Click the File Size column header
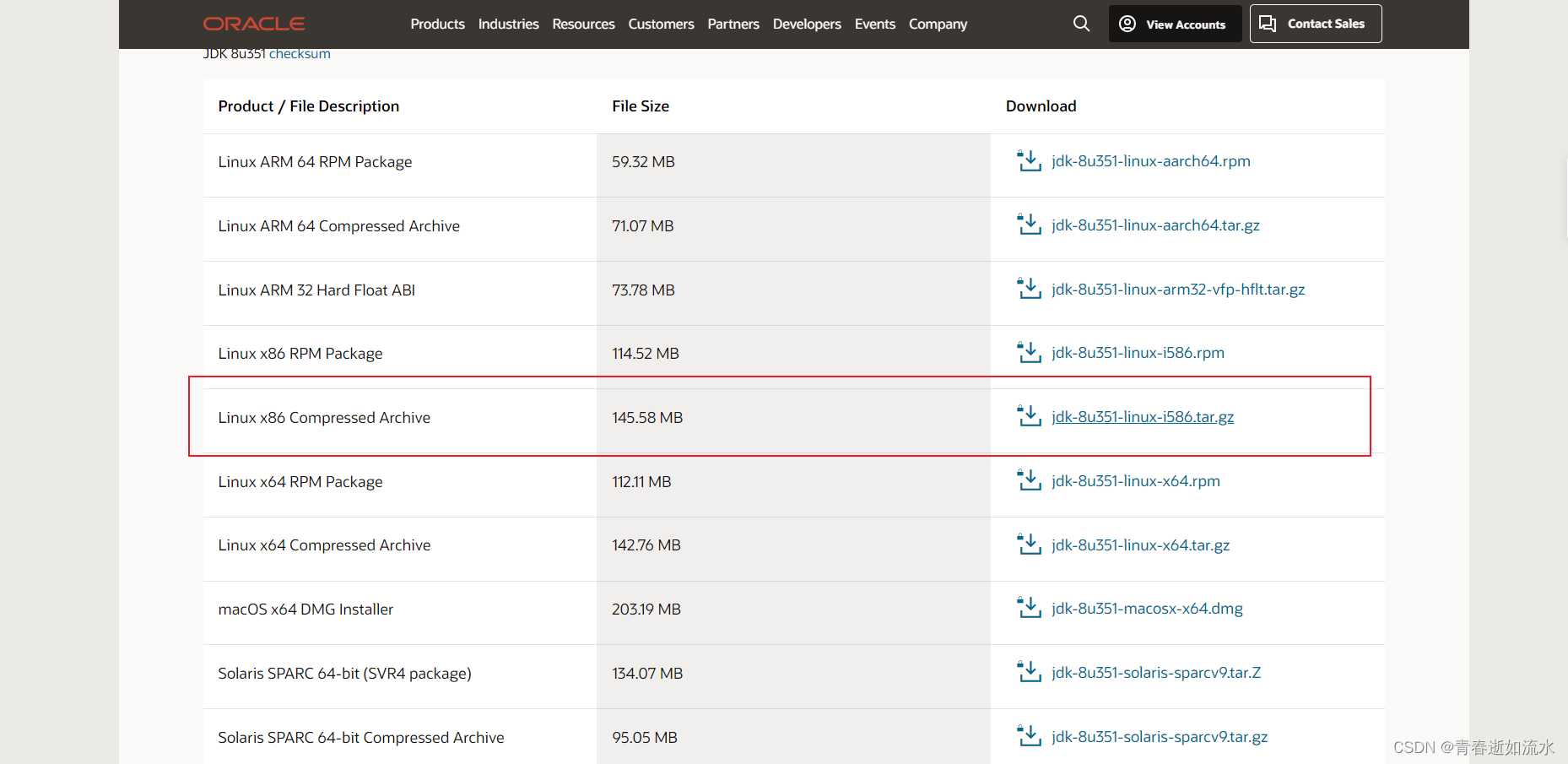The height and width of the screenshot is (764, 1568). click(x=641, y=106)
